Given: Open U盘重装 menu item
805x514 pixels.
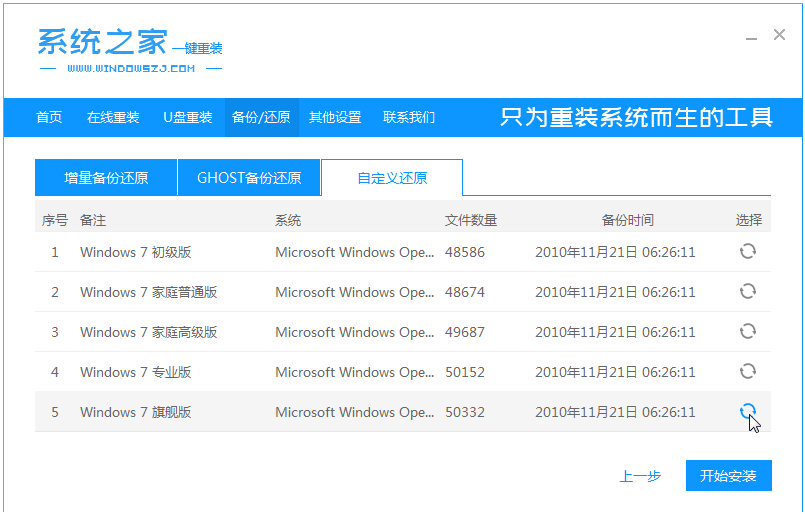Looking at the screenshot, I should point(188,117).
